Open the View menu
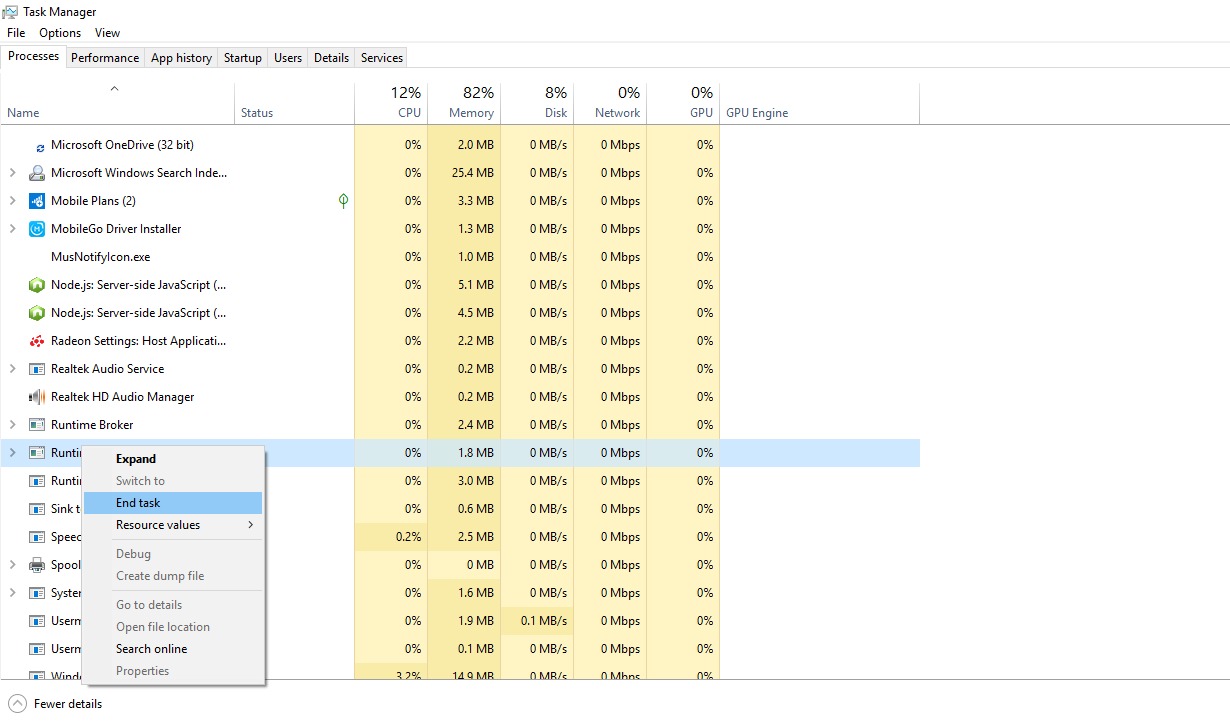This screenshot has height=721, width=1230. tap(108, 33)
